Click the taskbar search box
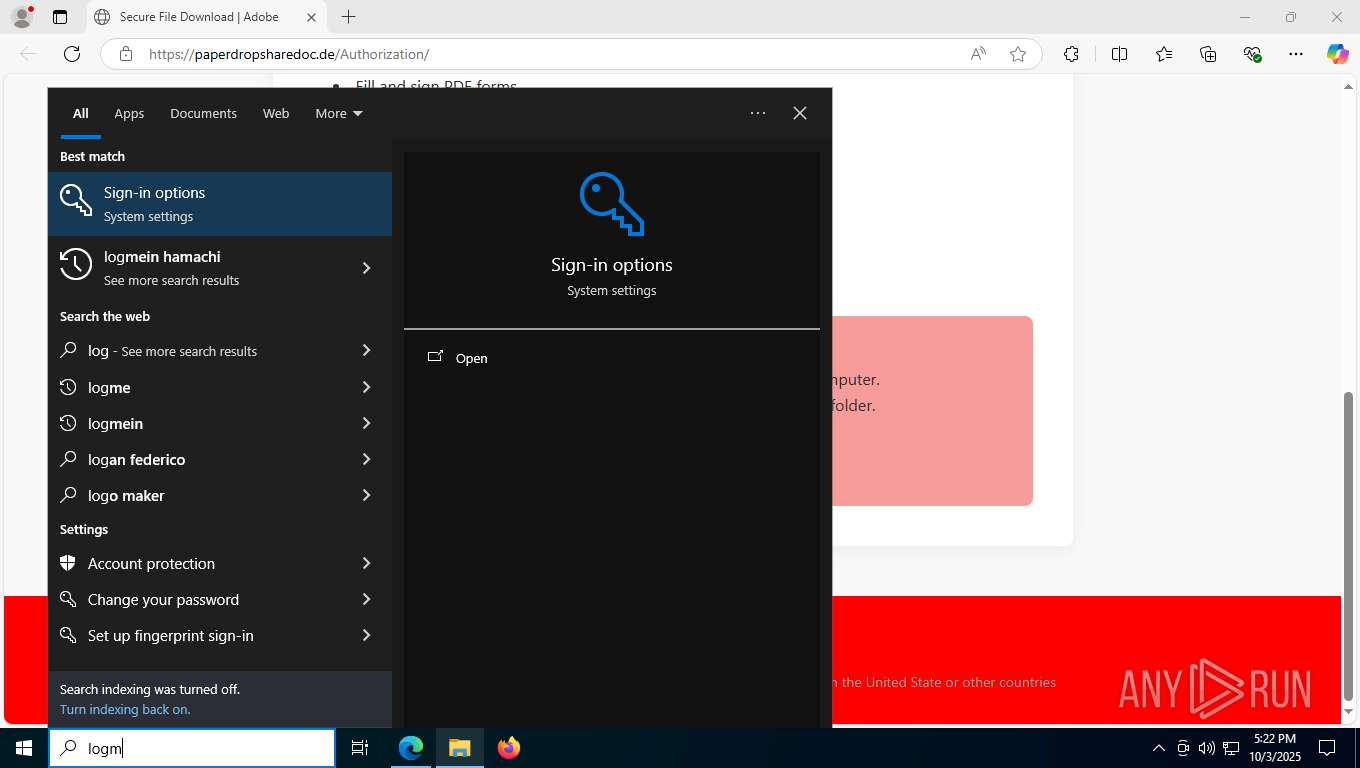The image size is (1360, 768). coord(192,748)
